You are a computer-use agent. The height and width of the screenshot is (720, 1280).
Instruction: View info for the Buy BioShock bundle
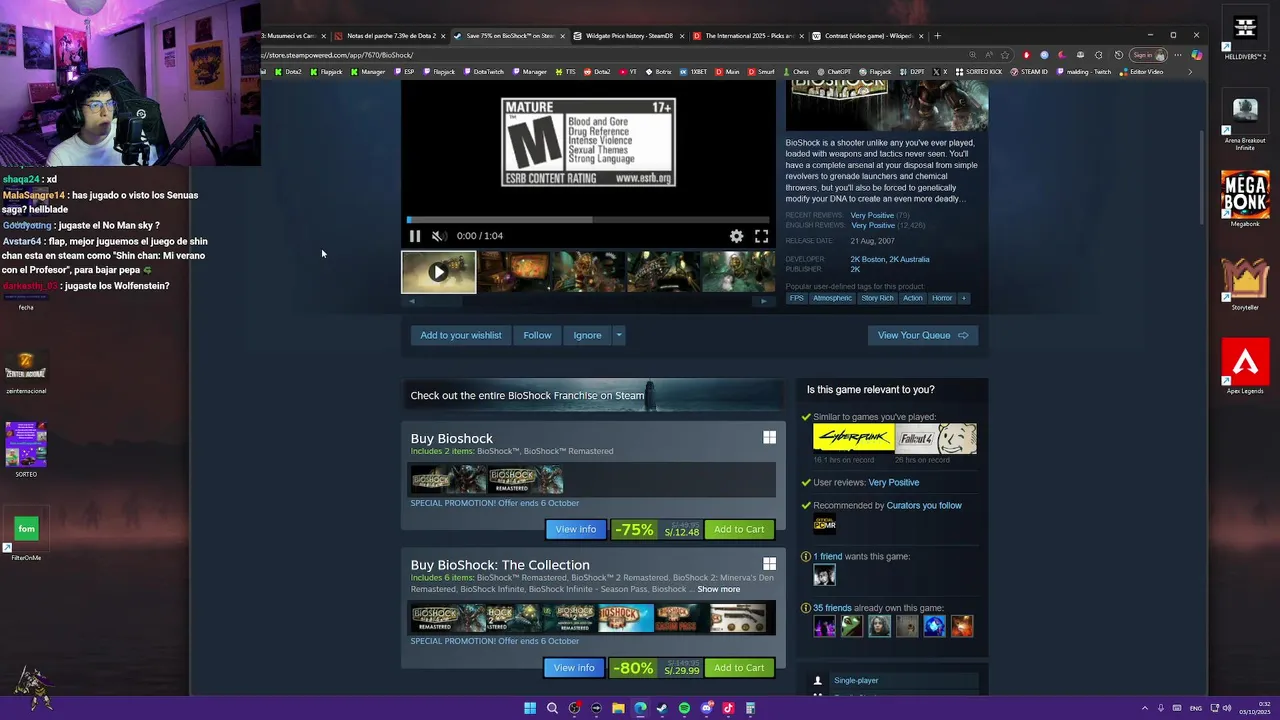pyautogui.click(x=576, y=529)
